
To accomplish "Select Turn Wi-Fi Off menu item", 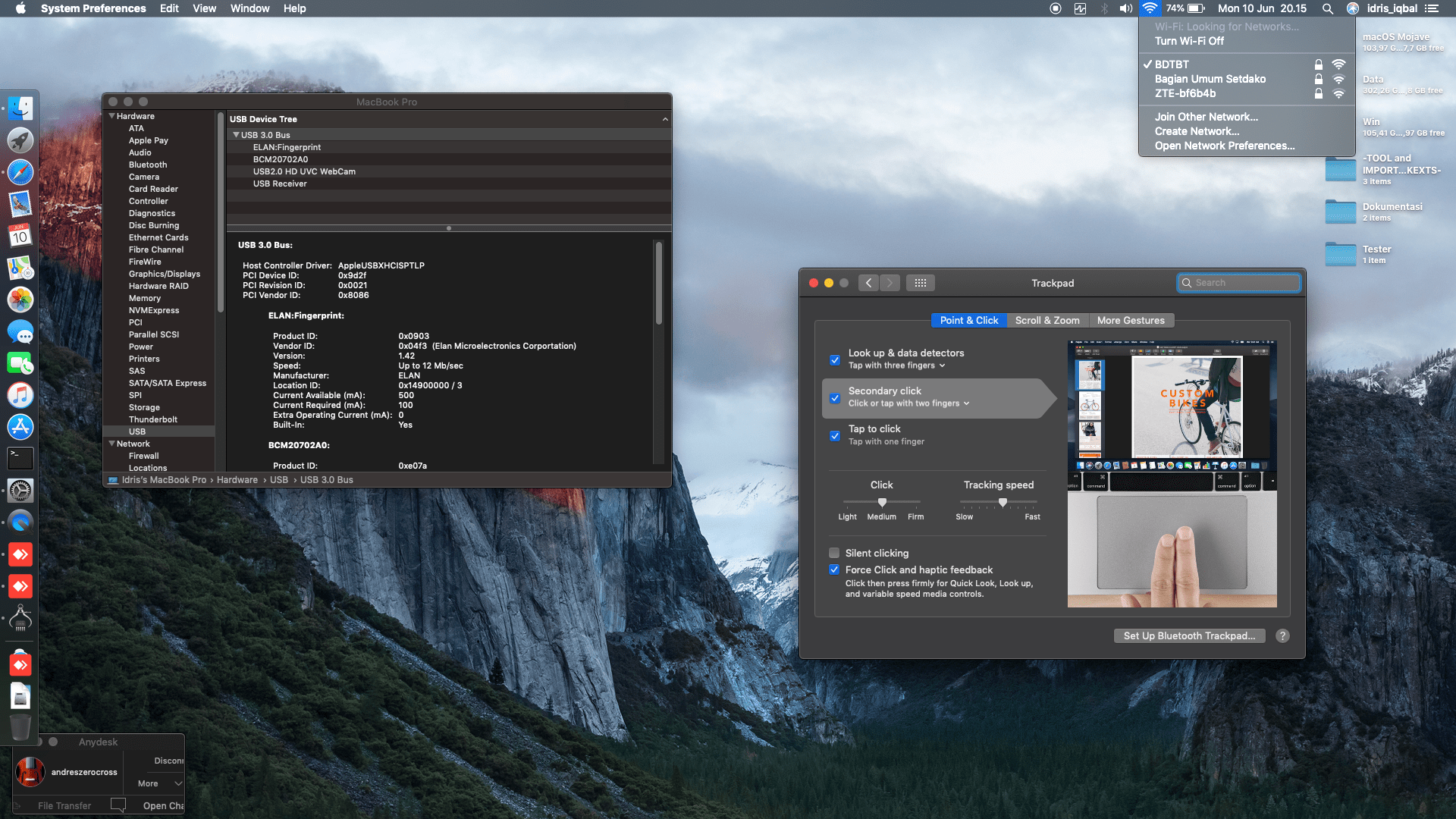I will 1189,41.
